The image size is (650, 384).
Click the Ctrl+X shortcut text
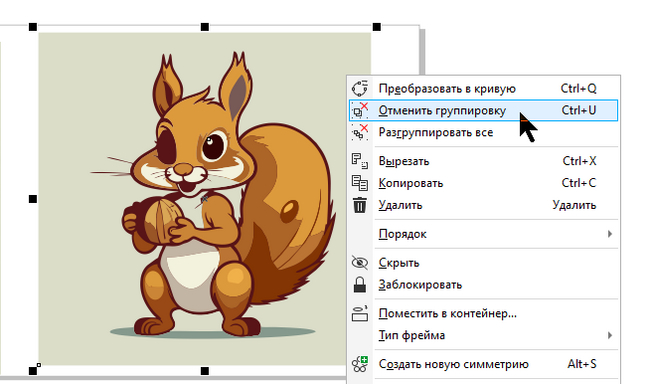click(579, 161)
